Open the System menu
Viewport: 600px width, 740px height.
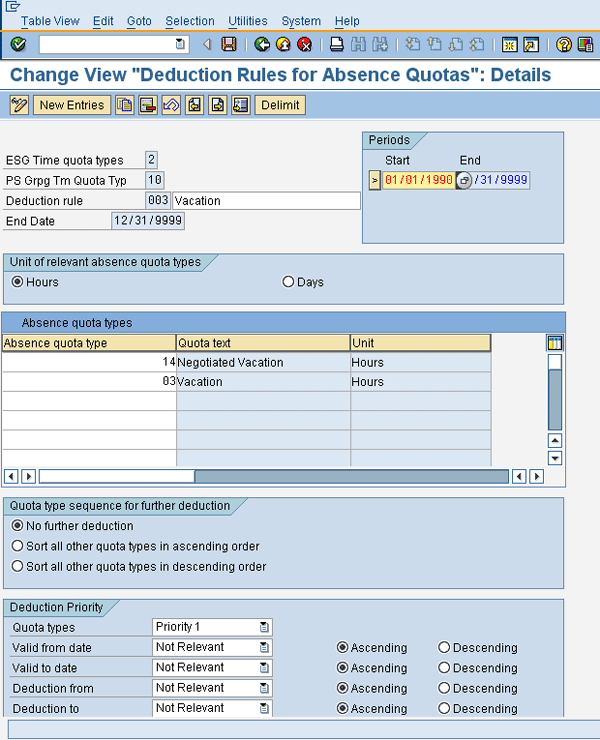tap(301, 21)
